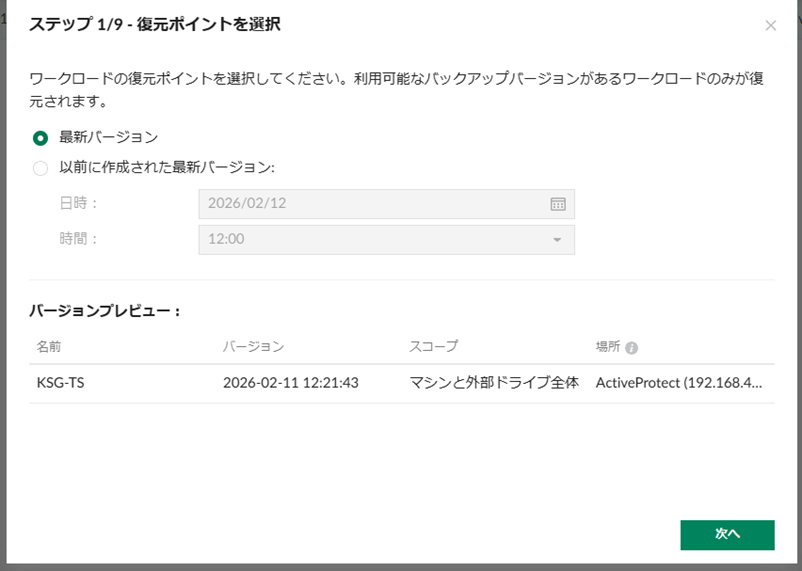This screenshot has width=802, height=571.
Task: Click version timestamp 2026-02-11 12:21:43
Action: click(290, 382)
